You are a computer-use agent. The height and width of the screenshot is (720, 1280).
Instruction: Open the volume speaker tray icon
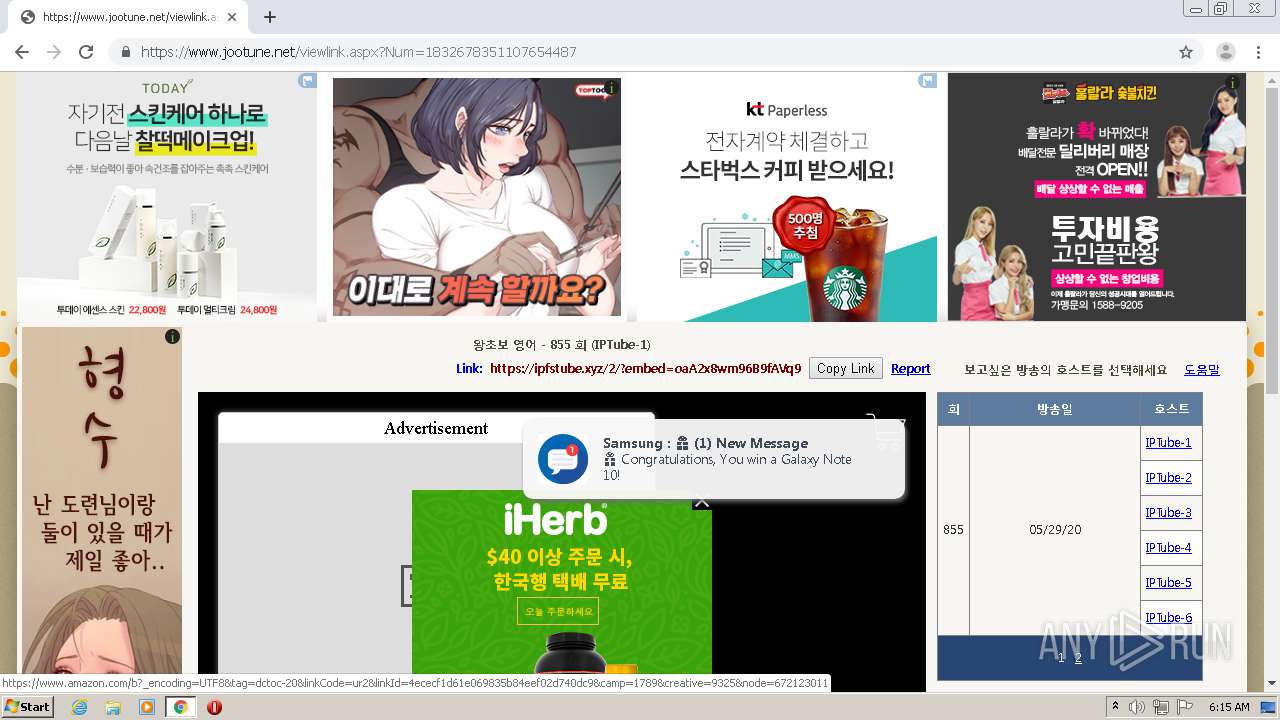(x=1137, y=707)
